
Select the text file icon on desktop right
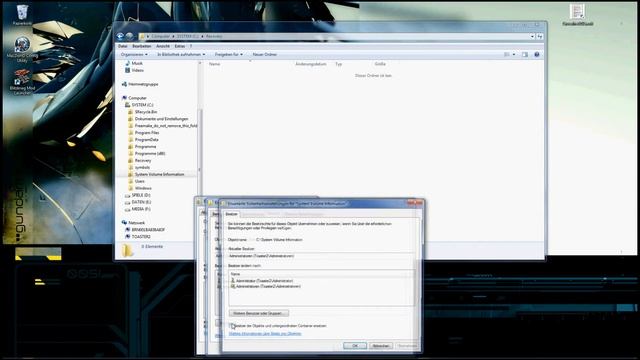point(577,11)
